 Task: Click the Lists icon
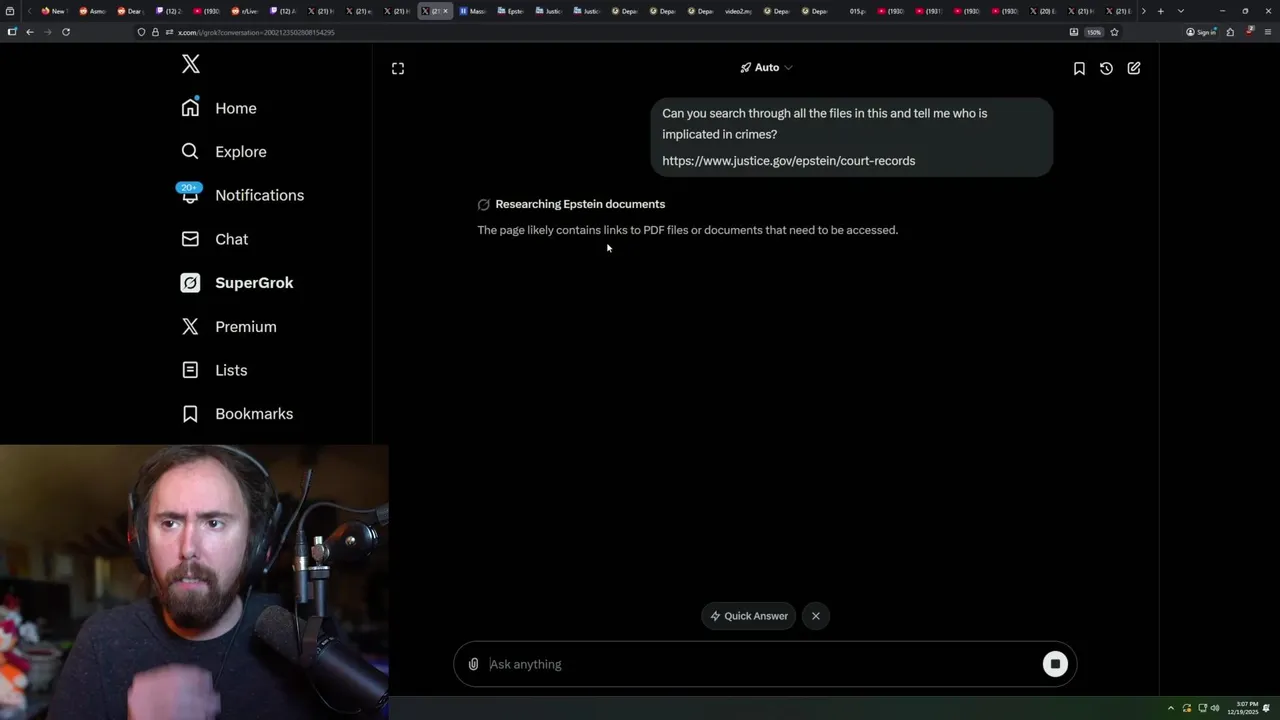[x=190, y=370]
